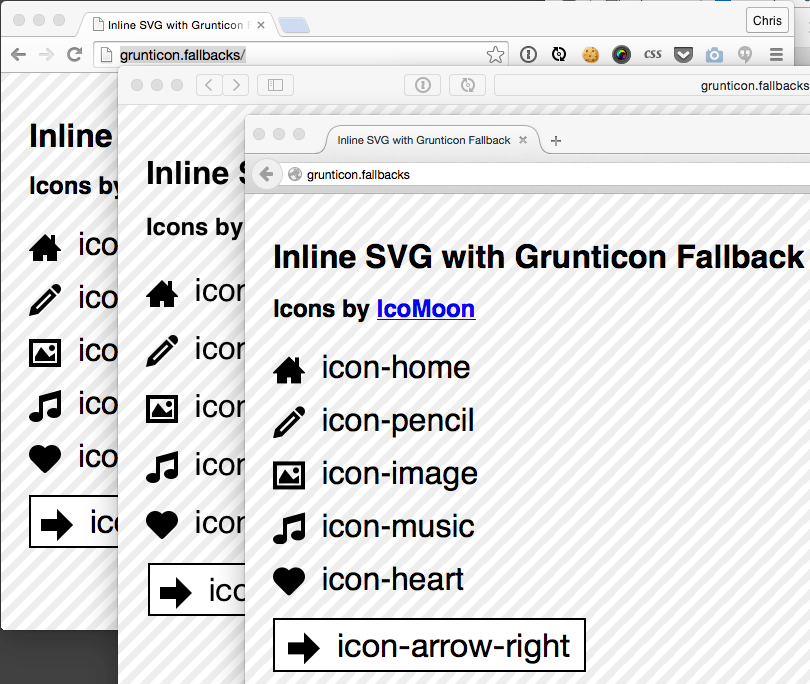810x684 pixels.
Task: Click the heart icon in the Chrome page
Action: coord(45,459)
